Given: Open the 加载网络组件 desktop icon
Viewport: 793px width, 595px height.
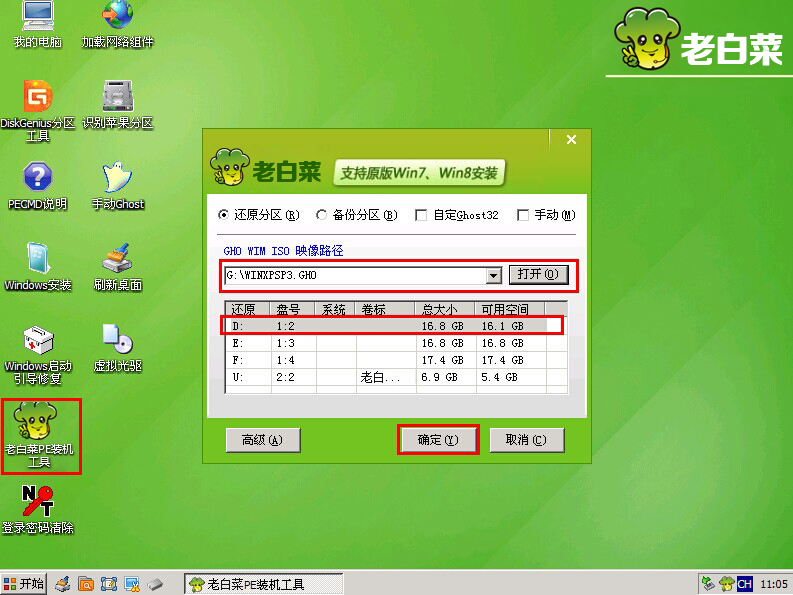Looking at the screenshot, I should [x=117, y=23].
